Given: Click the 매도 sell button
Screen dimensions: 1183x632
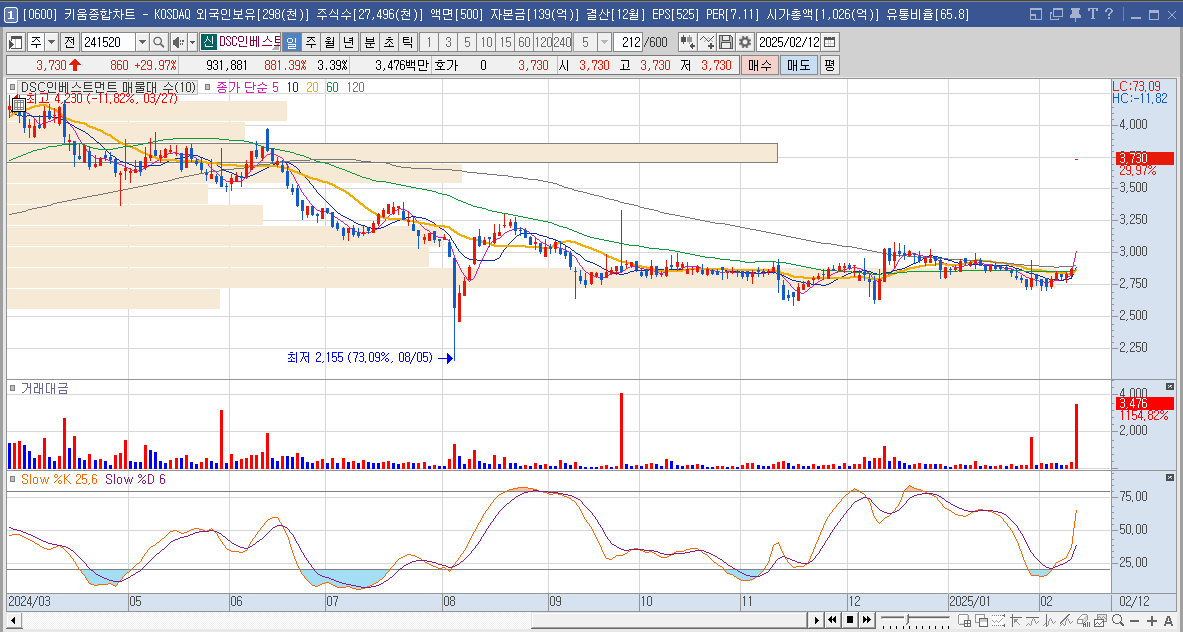Looking at the screenshot, I should (798, 66).
